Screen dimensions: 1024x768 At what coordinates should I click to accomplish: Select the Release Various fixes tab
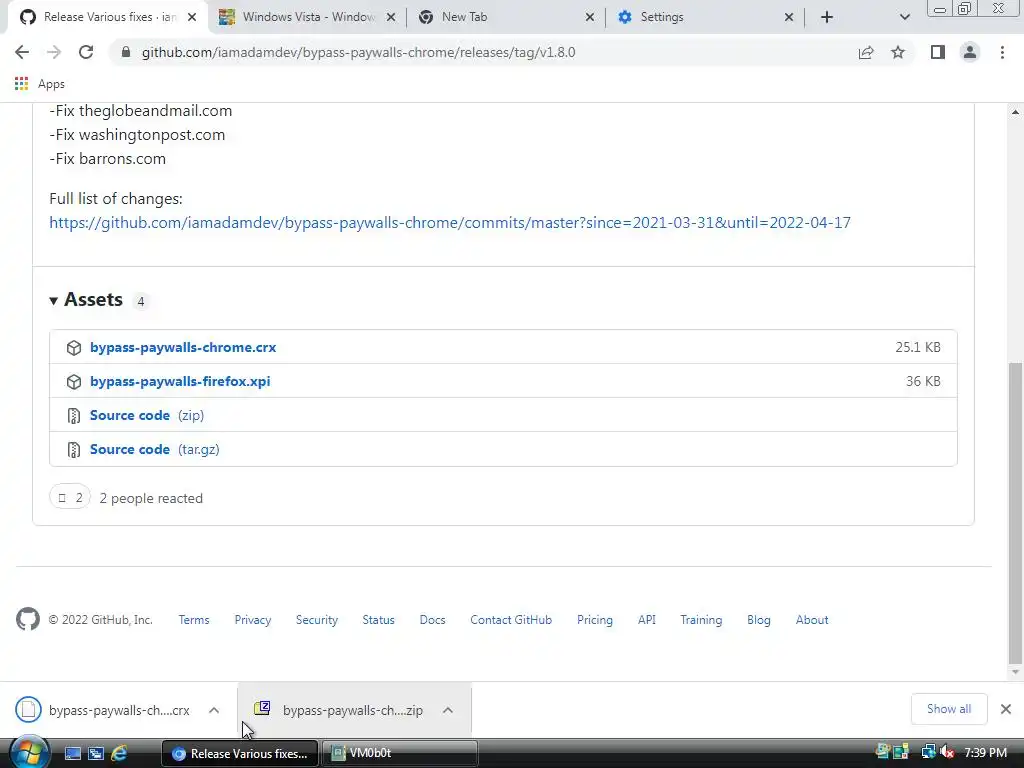pyautogui.click(x=108, y=17)
